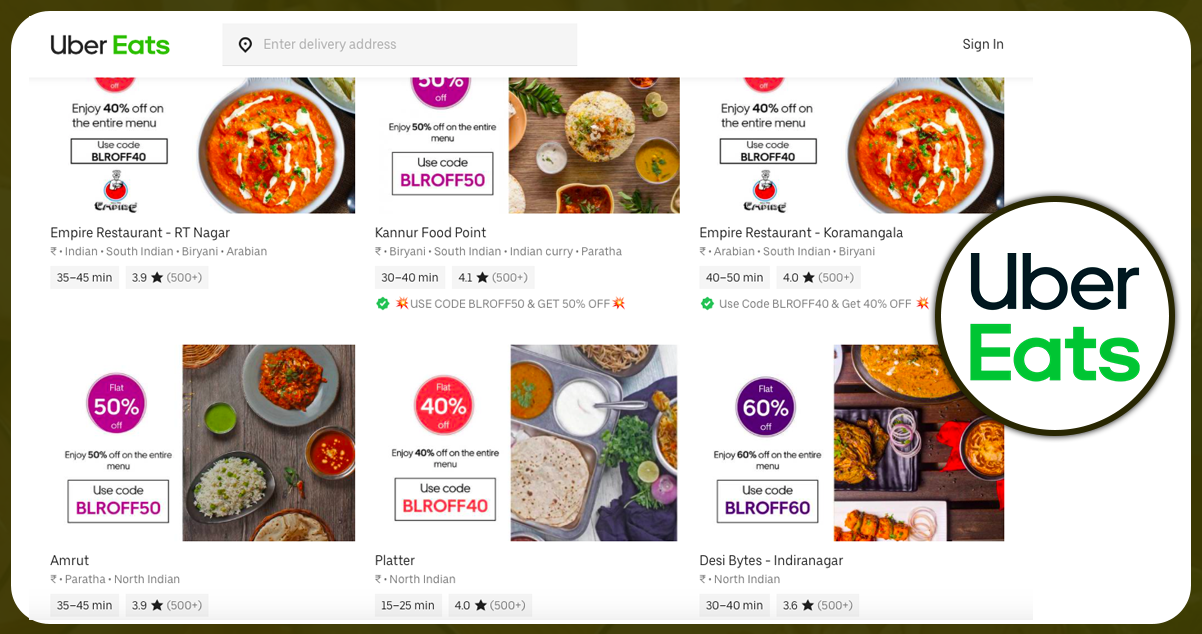Click the firecracker emoji after the 40% OFF promo
The width and height of the screenshot is (1202, 634).
pyautogui.click(x=921, y=302)
